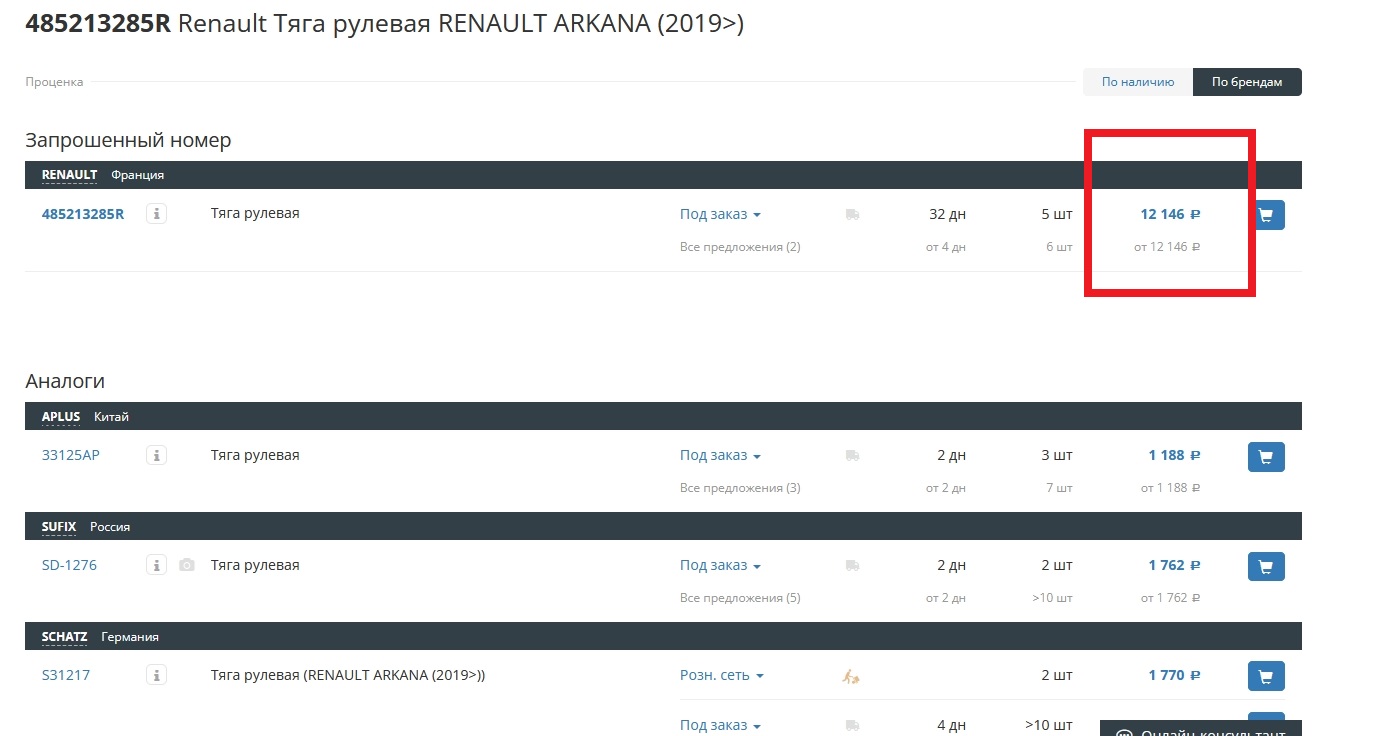1373x736 pixels.
Task: Expand Под заказ dropdown in 4 дн row
Action: click(720, 725)
